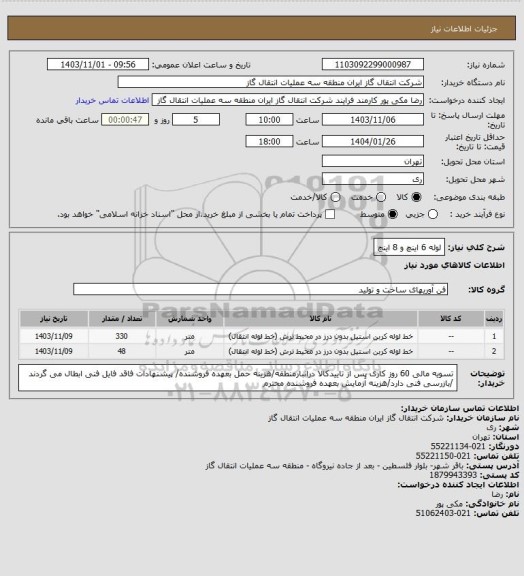This screenshot has height=576, width=524.
Task: Click the postal code 1879943393
Action: pos(453,475)
